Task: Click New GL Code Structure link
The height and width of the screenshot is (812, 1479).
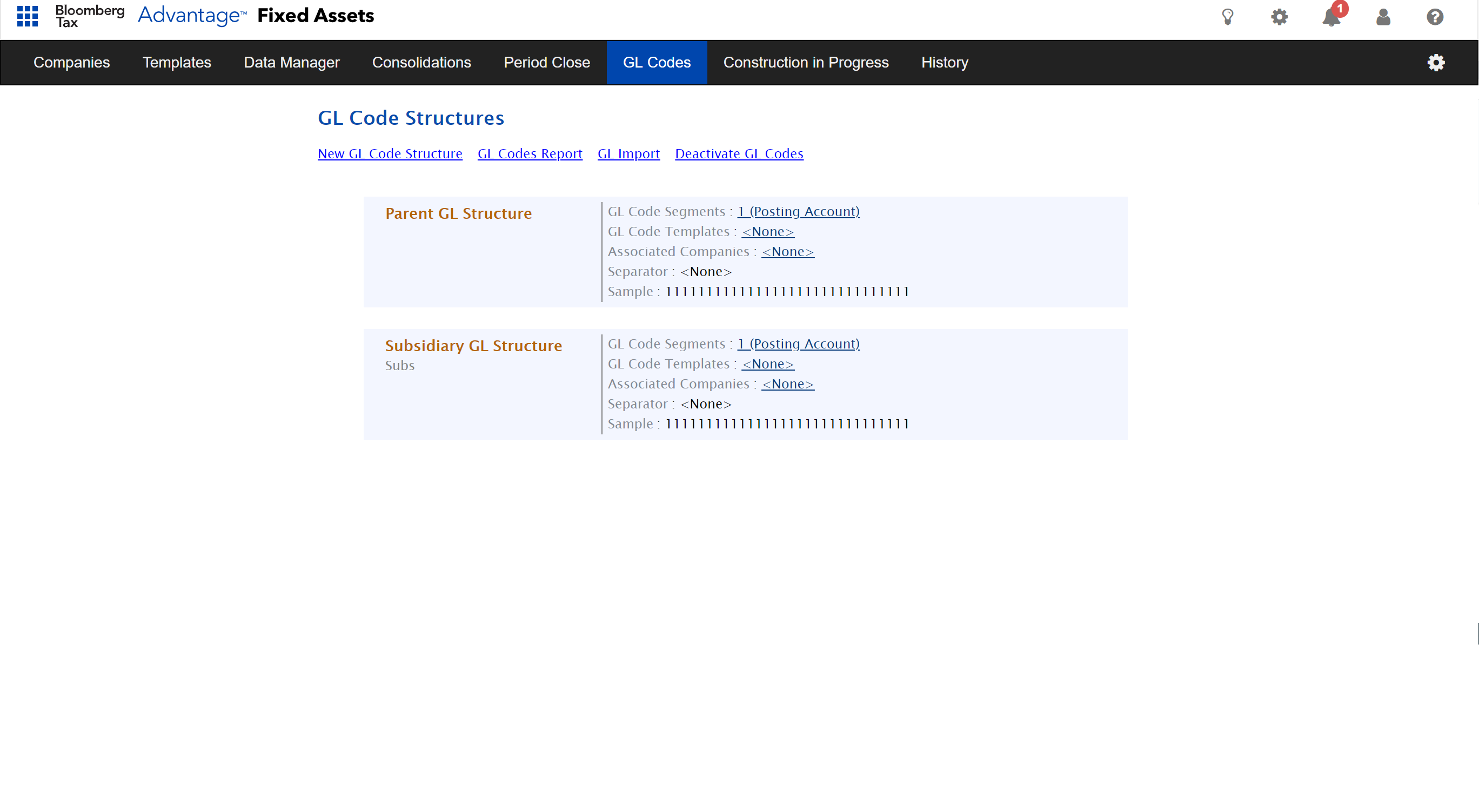Action: click(x=390, y=154)
